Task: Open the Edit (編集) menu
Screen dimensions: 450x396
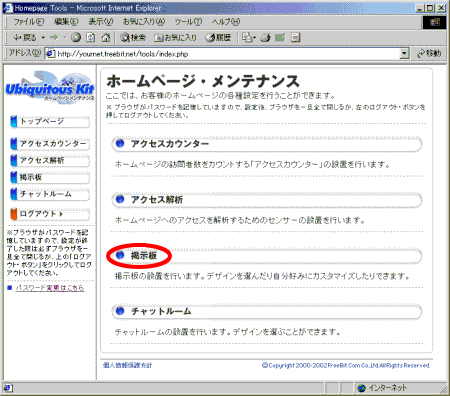Action: point(66,22)
